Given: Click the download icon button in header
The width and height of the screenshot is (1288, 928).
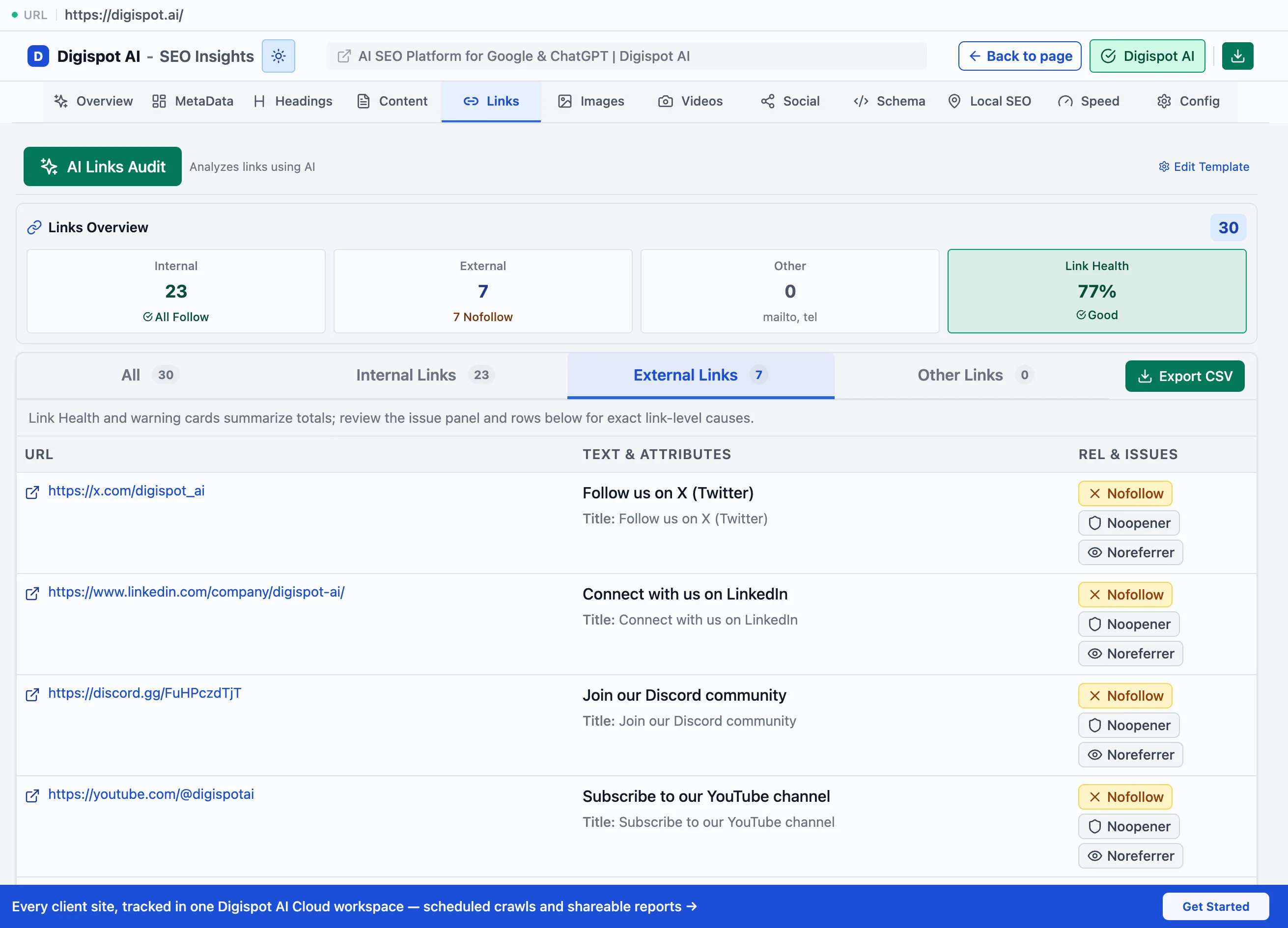Looking at the screenshot, I should (x=1237, y=55).
